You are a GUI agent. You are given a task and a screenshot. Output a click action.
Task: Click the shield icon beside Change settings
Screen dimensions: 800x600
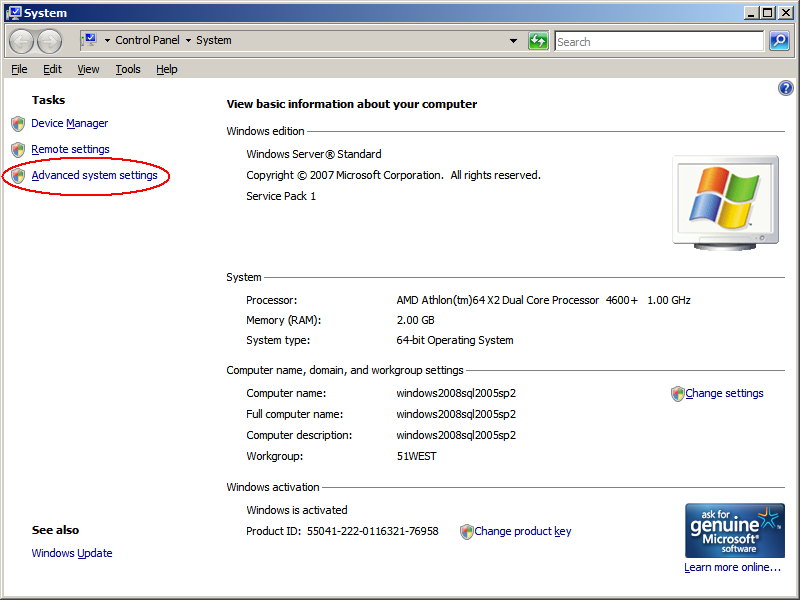tap(677, 394)
